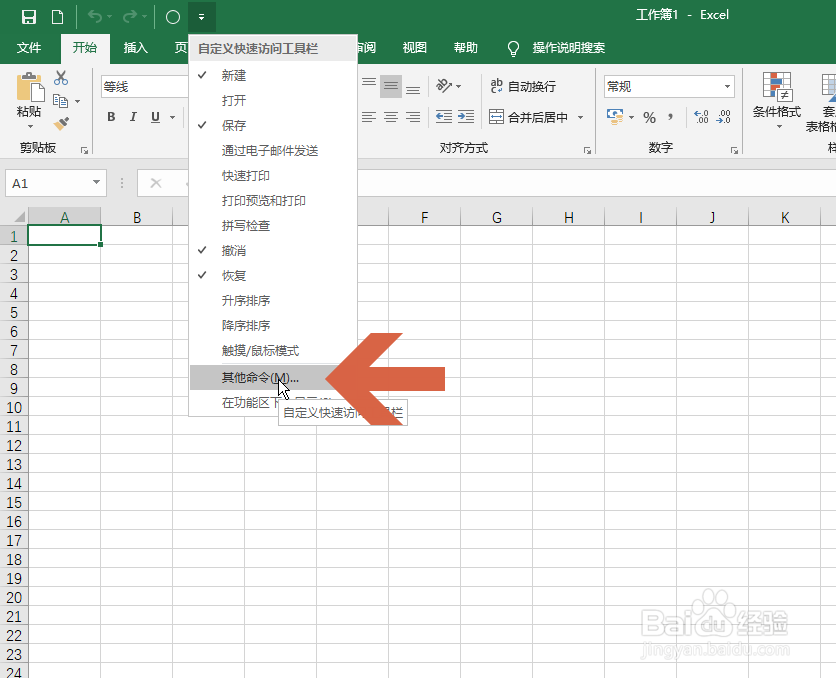Viewport: 836px width, 678px height.
Task: Click the select-all corner of sheet
Action: (x=19, y=216)
